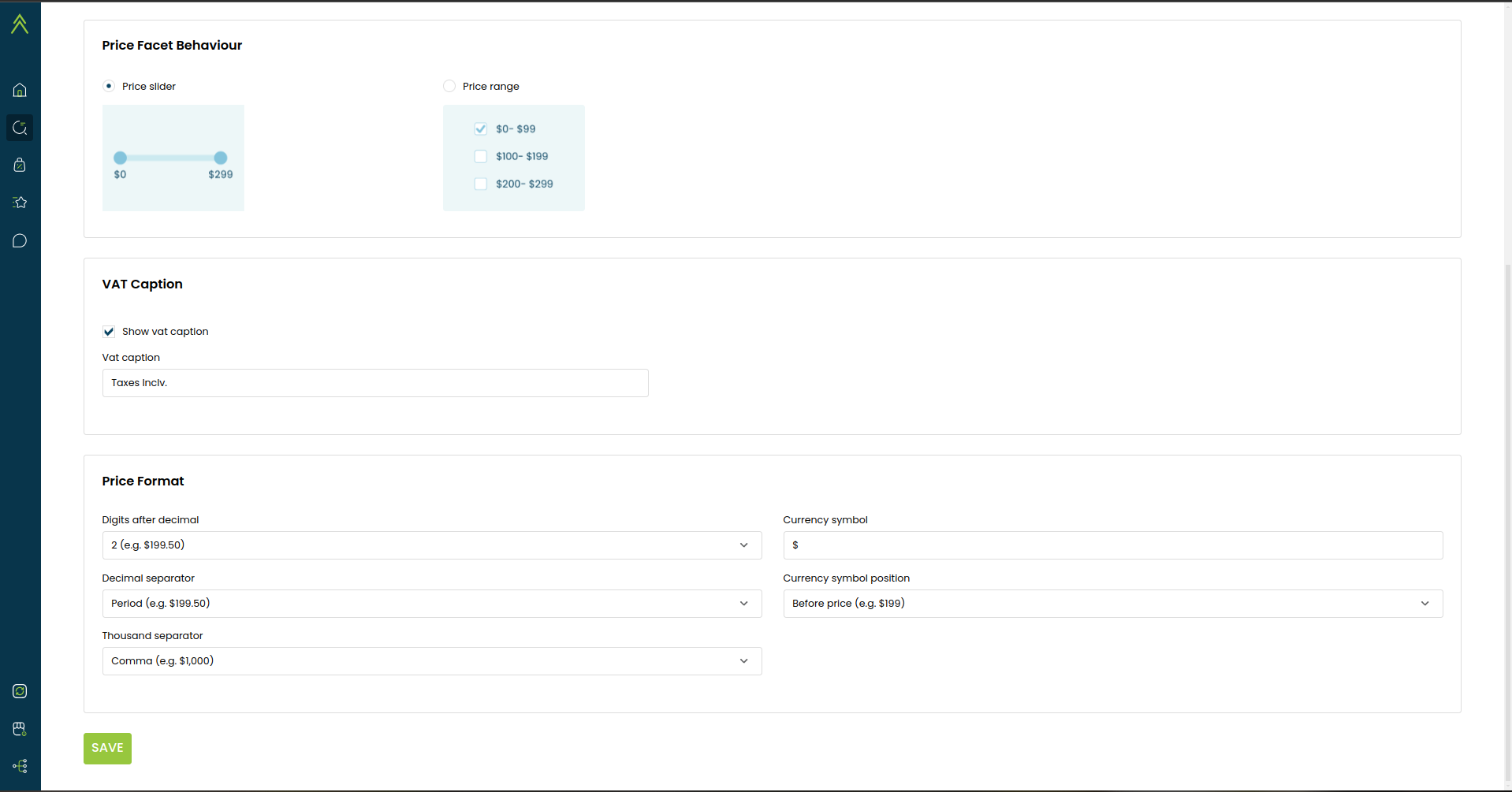Expand the Digits after decimal dropdown

[x=431, y=545]
